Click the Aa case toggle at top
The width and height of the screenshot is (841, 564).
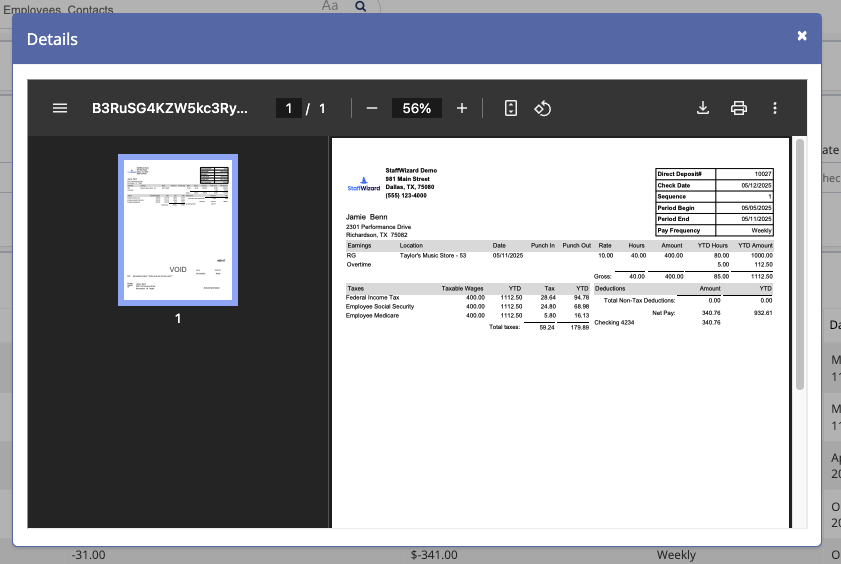(x=330, y=6)
